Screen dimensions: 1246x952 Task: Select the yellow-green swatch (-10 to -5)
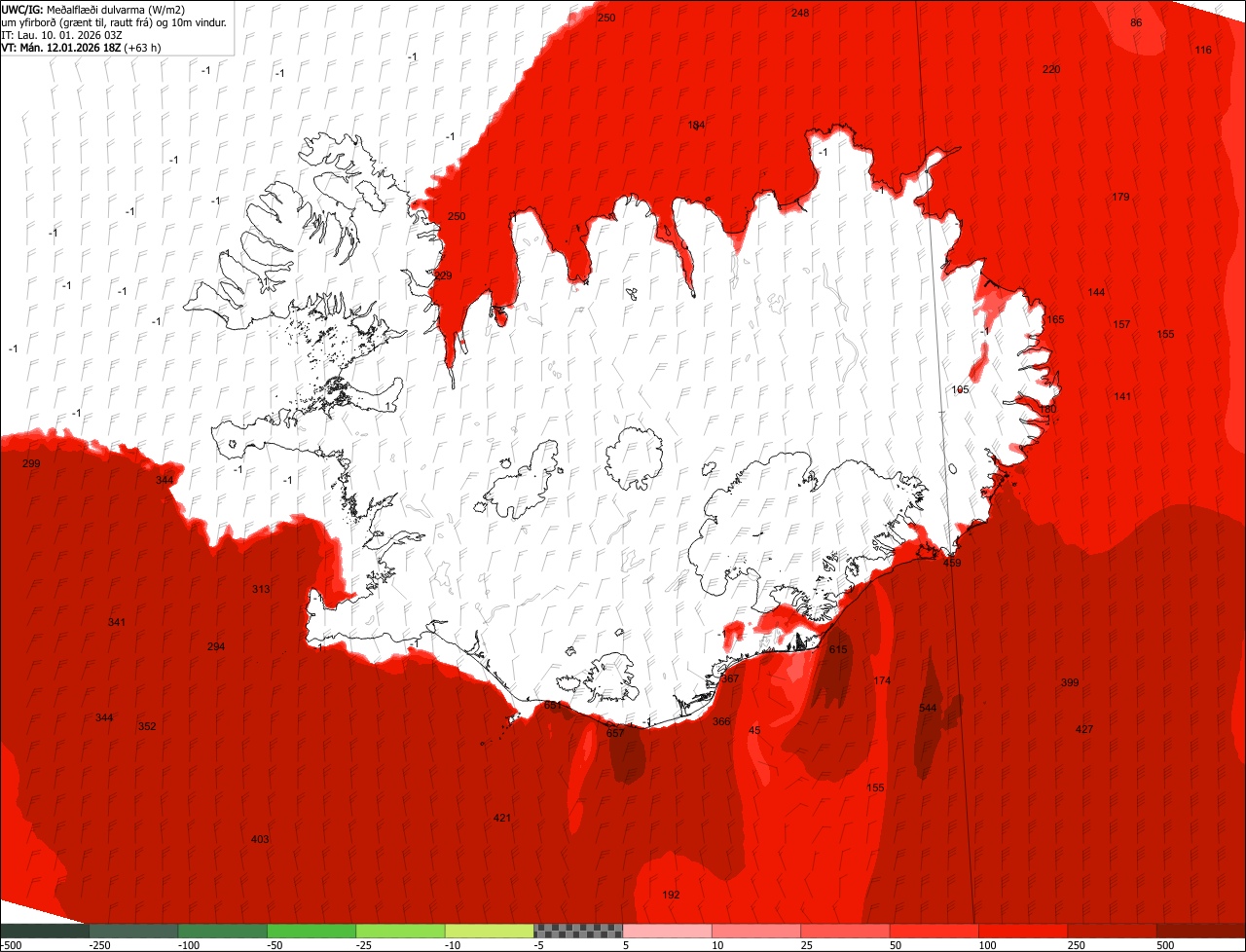[x=489, y=931]
